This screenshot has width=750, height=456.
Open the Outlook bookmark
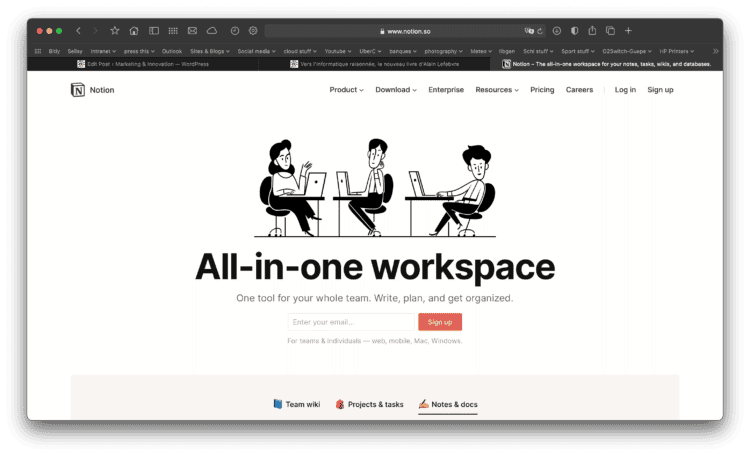(172, 51)
